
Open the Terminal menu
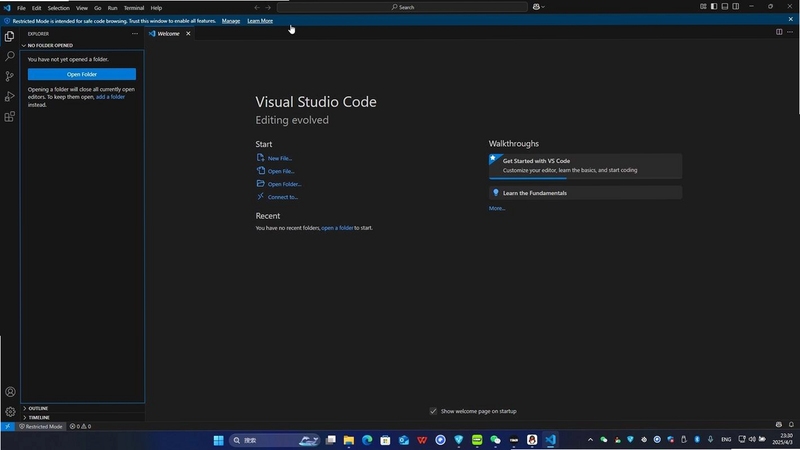[134, 8]
